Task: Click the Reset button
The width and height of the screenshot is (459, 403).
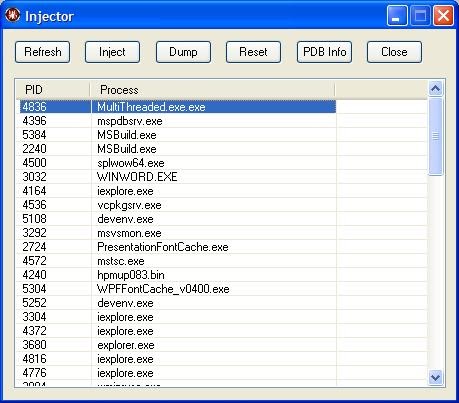Action: [x=253, y=52]
